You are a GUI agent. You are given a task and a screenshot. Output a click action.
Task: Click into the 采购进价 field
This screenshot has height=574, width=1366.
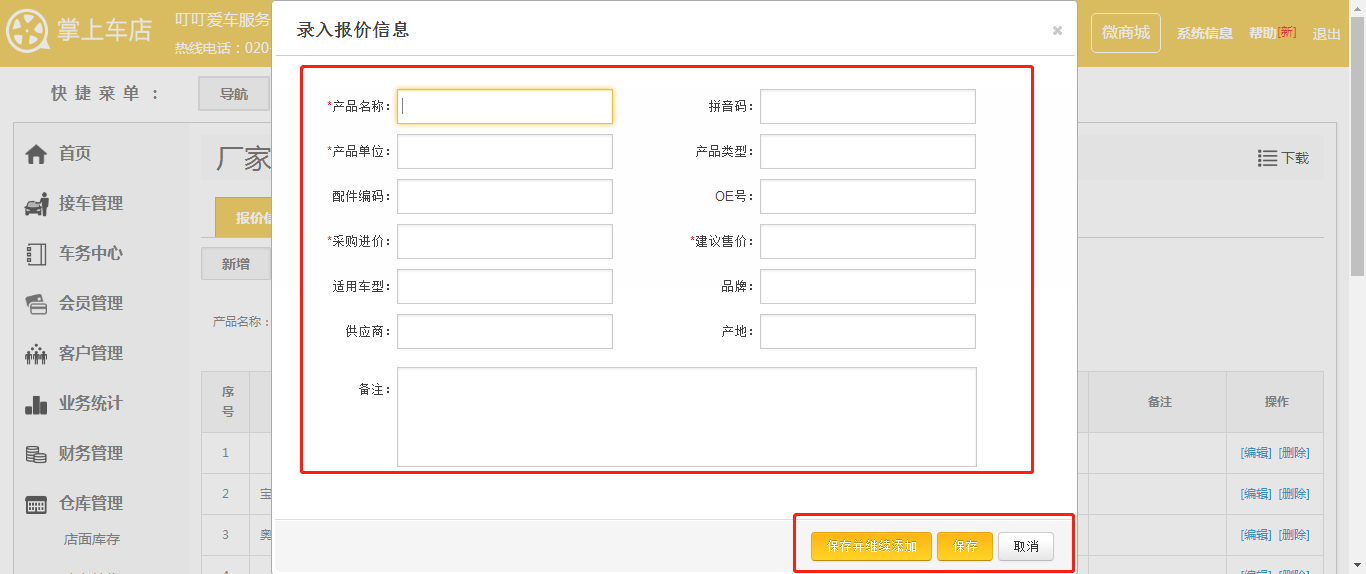[504, 242]
